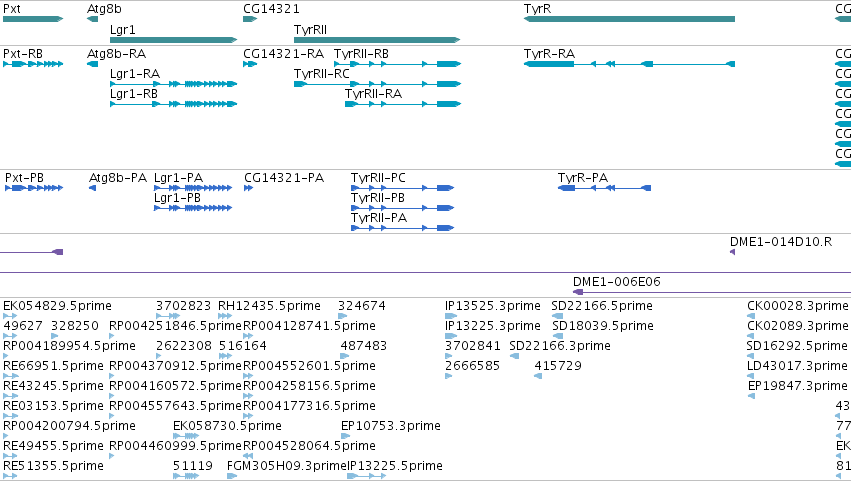Select the EP10753.3prime EST label
This screenshot has height=481, width=851.
click(391, 427)
